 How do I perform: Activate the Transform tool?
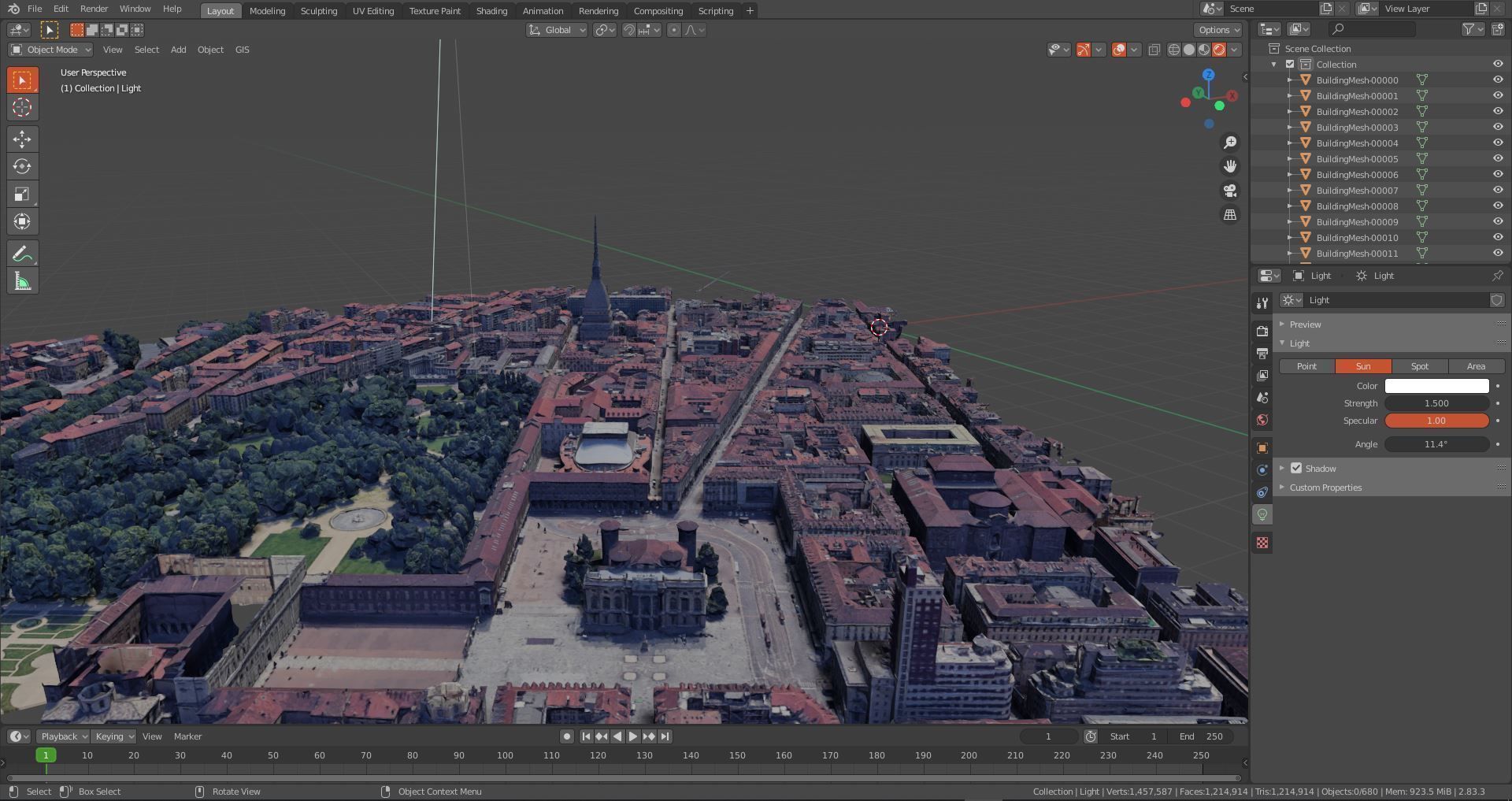tap(22, 221)
